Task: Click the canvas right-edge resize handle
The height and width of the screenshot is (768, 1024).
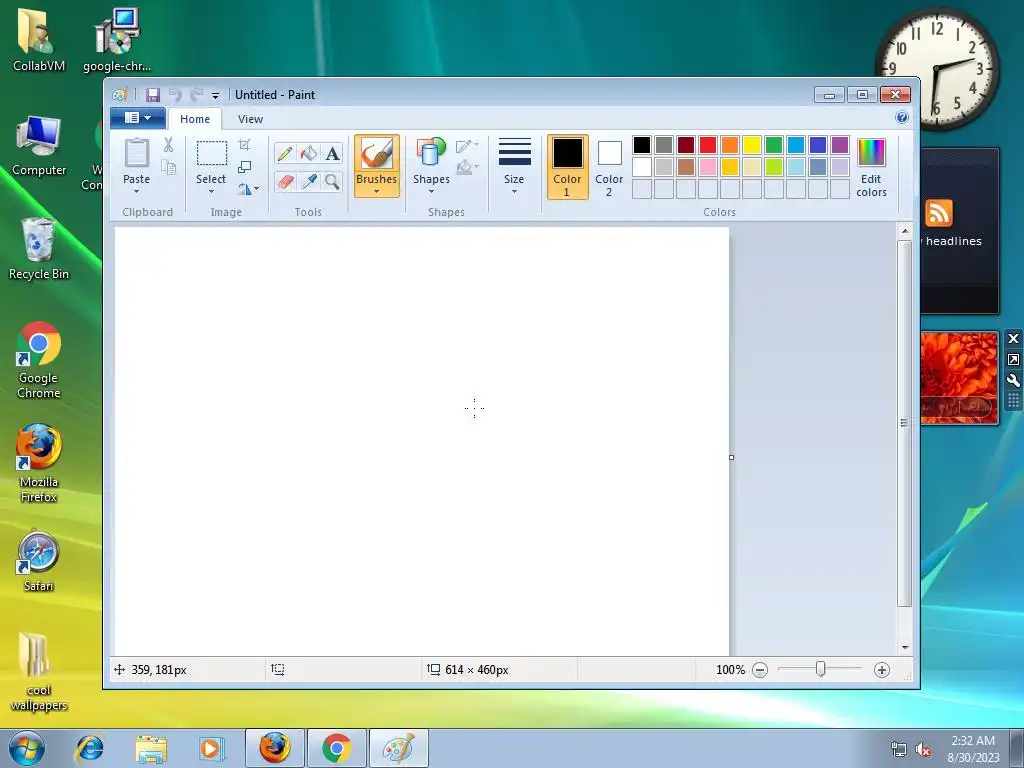Action: (x=731, y=457)
